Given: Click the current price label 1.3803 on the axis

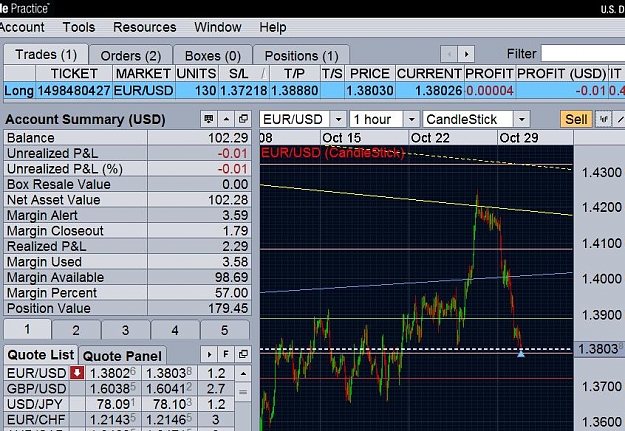Looking at the screenshot, I should pyautogui.click(x=599, y=349).
